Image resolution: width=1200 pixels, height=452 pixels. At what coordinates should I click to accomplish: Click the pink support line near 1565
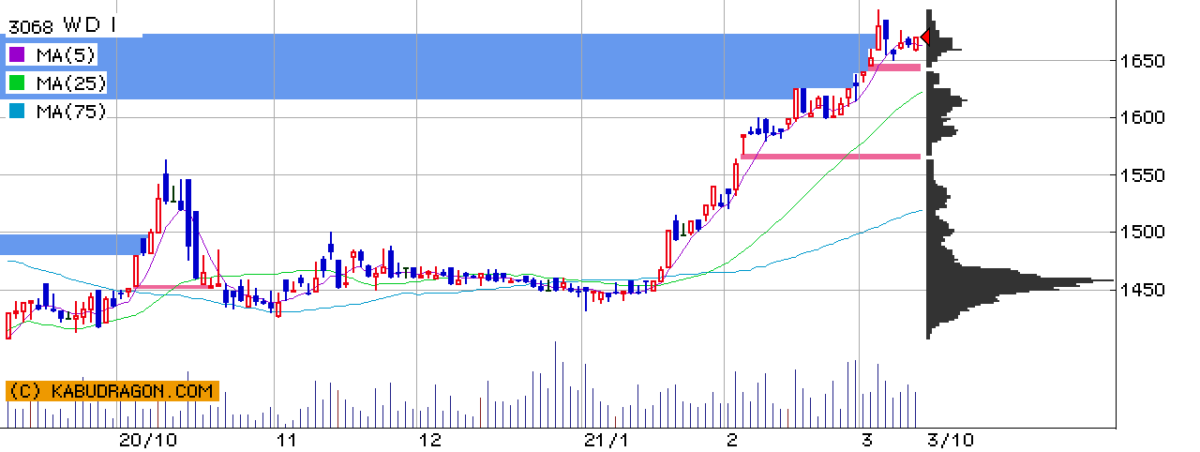[x=830, y=156]
